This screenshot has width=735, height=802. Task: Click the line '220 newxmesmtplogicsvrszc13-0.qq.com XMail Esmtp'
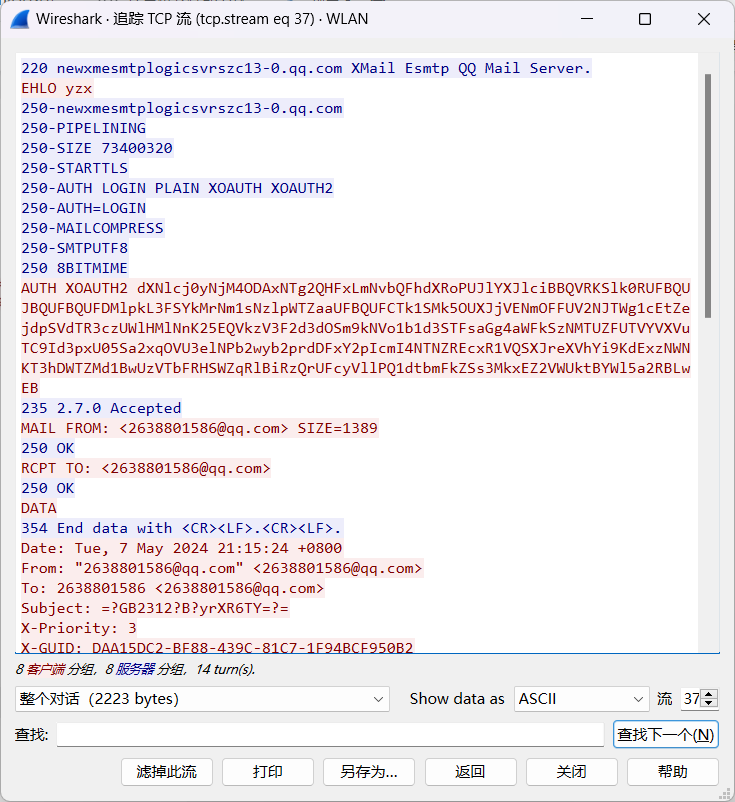306,68
